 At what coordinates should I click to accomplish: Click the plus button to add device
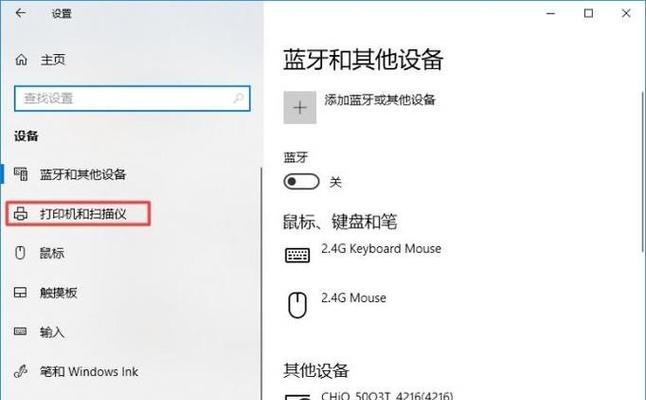[x=300, y=108]
